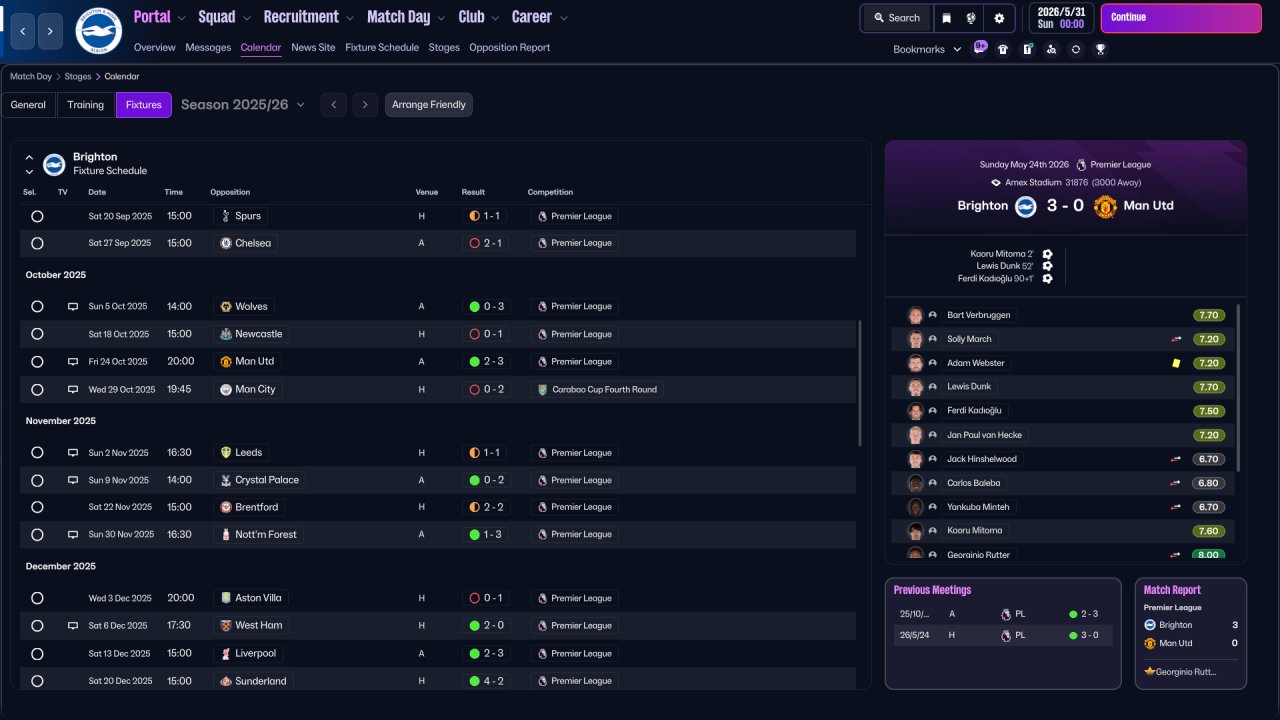Click the 7.70 rating for Bart Verbruggen
This screenshot has height=720, width=1280.
tap(1208, 315)
